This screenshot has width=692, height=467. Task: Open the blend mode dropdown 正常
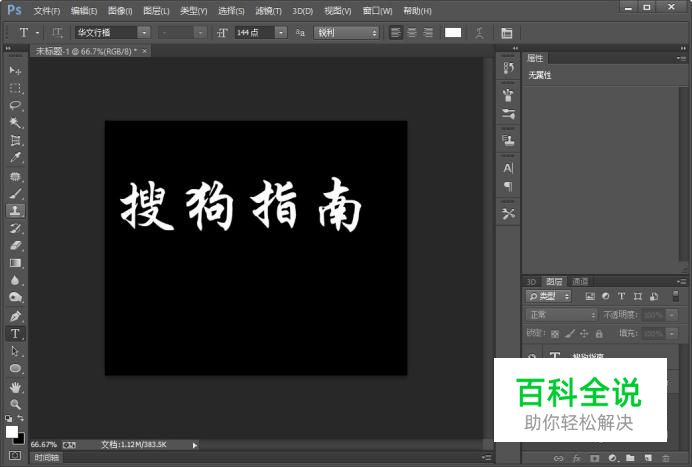(x=561, y=315)
